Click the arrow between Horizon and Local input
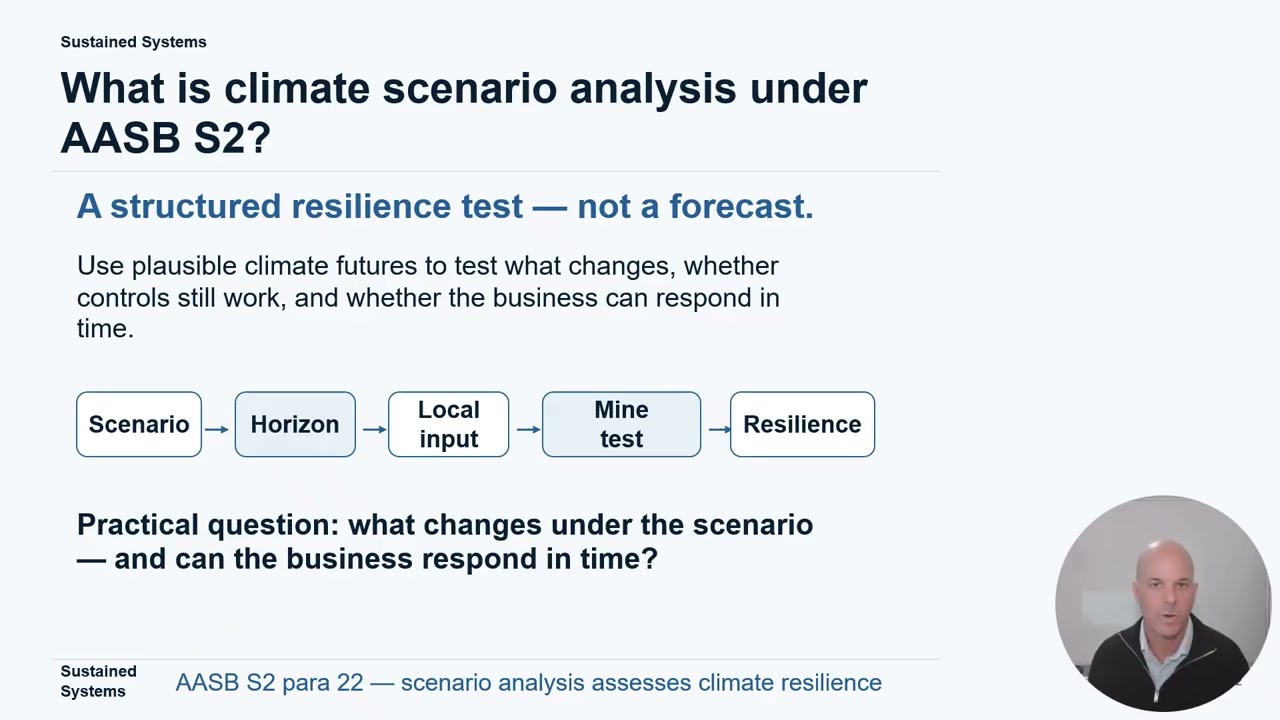Image resolution: width=1280 pixels, height=720 pixels. click(x=374, y=429)
